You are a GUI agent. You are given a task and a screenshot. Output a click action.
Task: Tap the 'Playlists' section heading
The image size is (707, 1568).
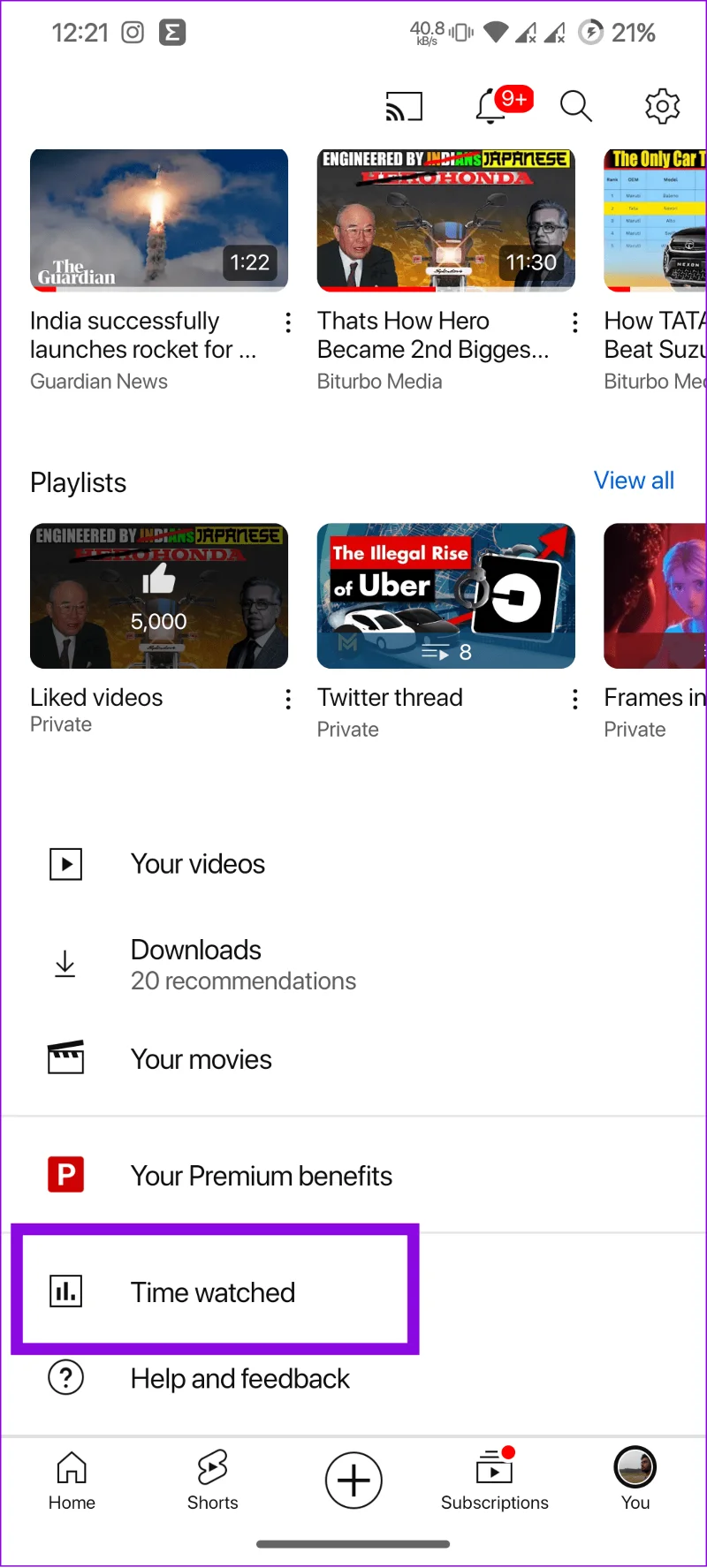(79, 482)
